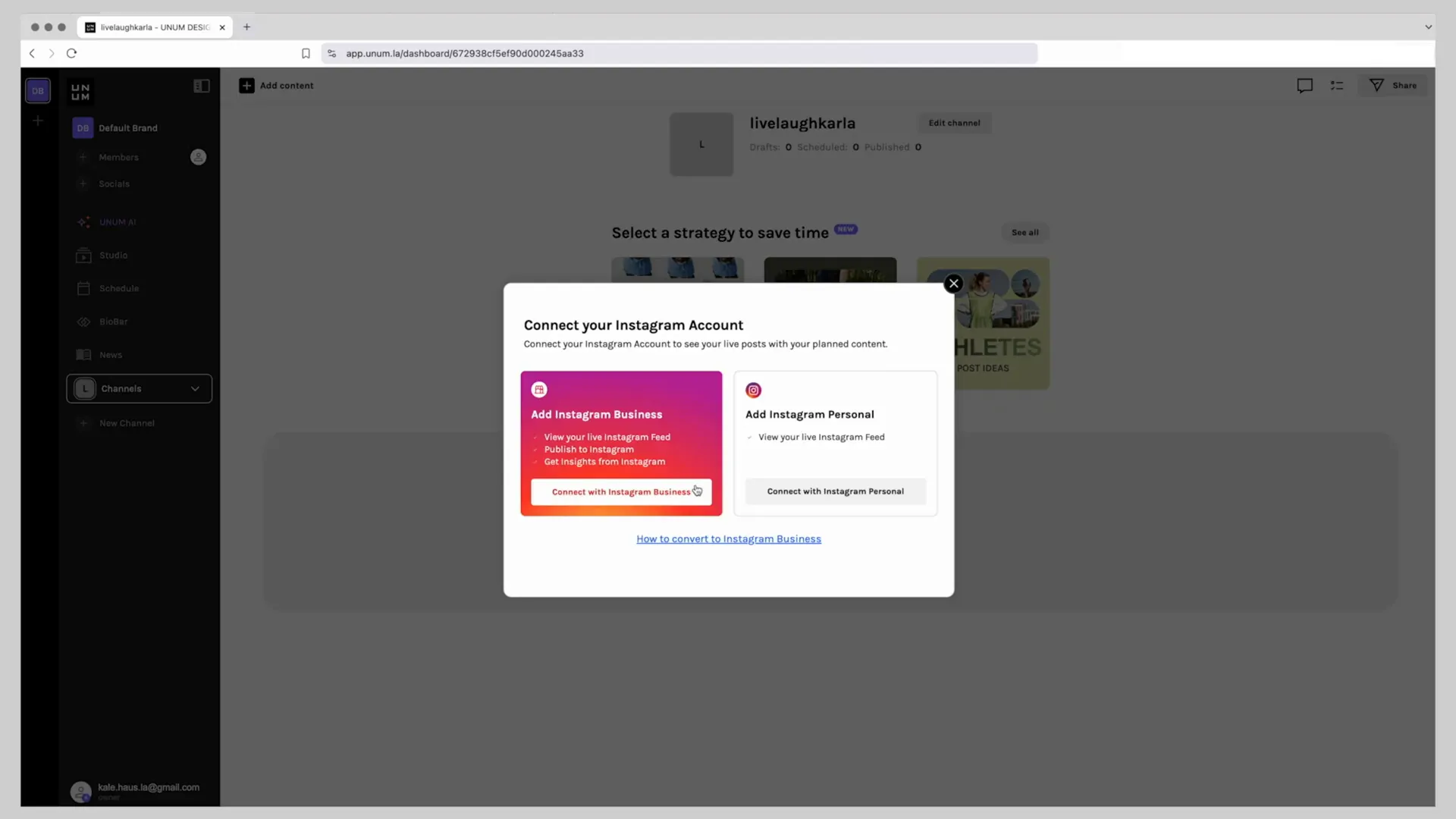Bookmark this page icon
Viewport: 1456px width, 819px height.
(x=306, y=54)
